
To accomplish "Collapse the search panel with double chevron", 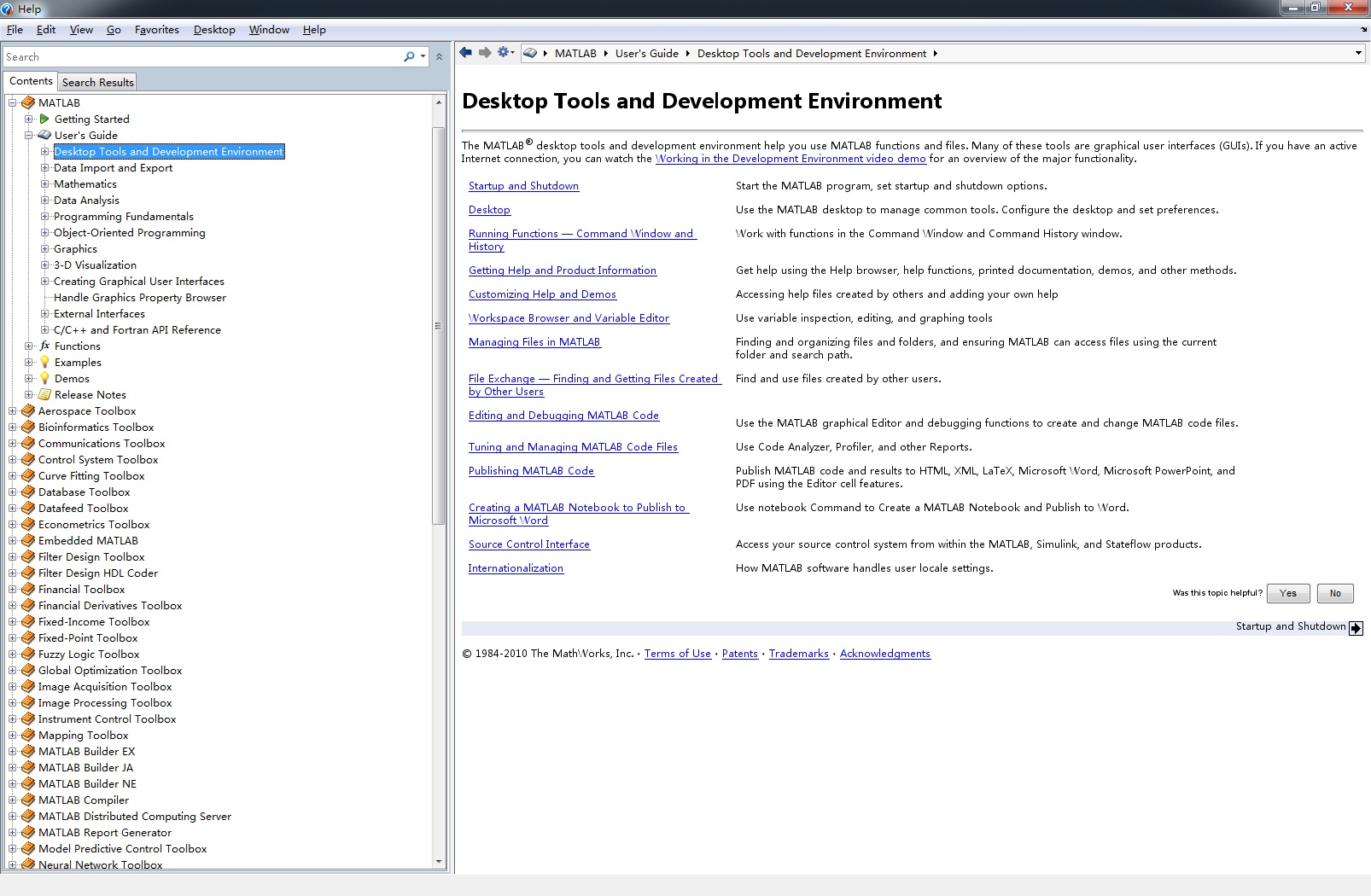I will [x=439, y=56].
